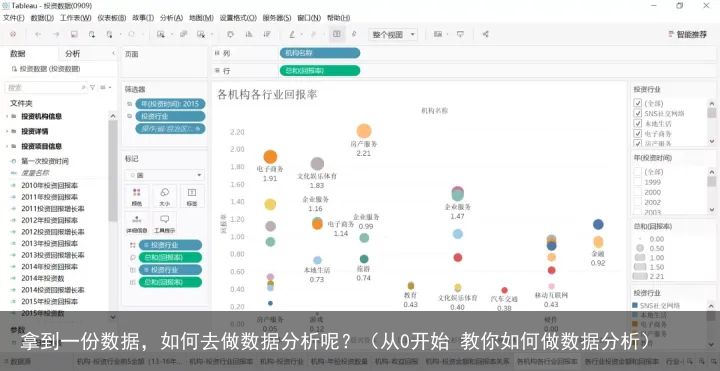Click 智能推荐 Show Me button

pos(687,34)
